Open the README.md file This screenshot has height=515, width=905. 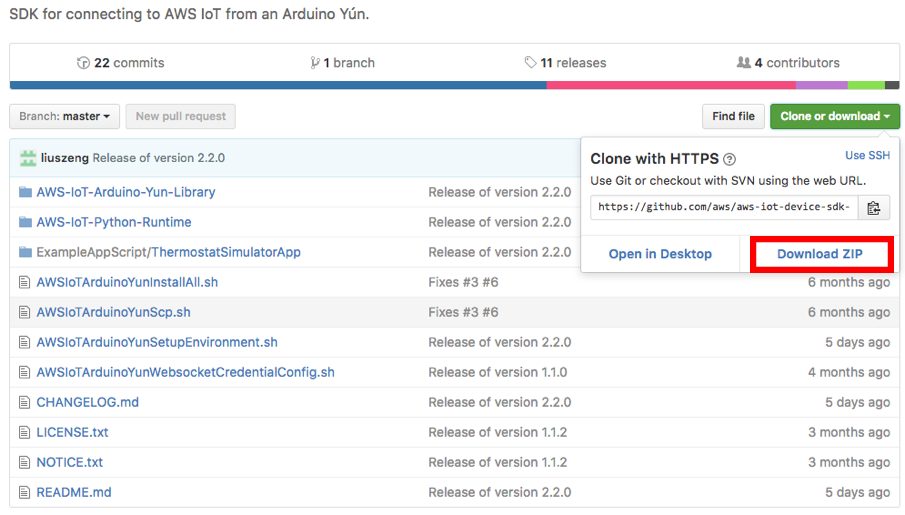coord(74,492)
